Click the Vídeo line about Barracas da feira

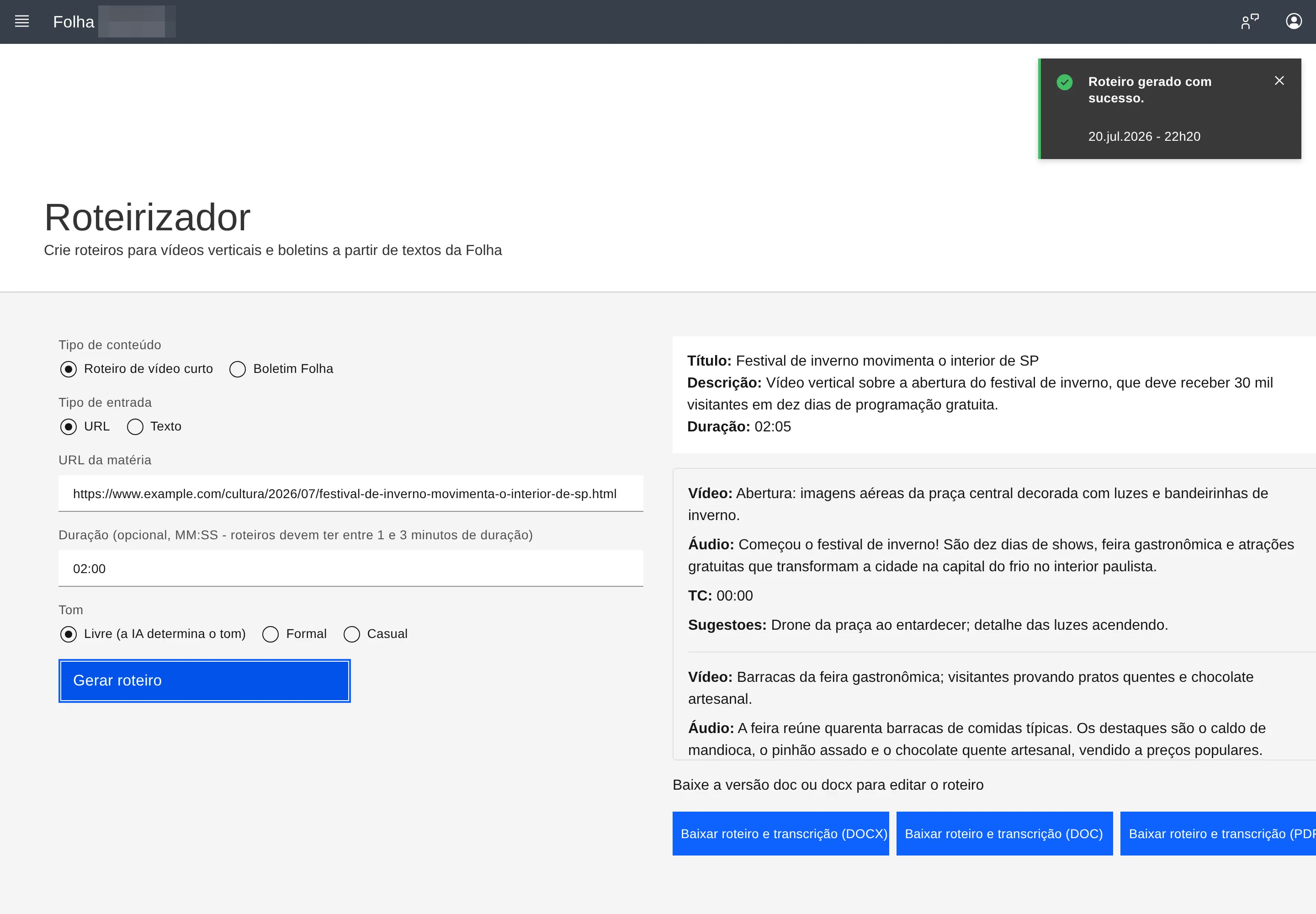point(971,688)
